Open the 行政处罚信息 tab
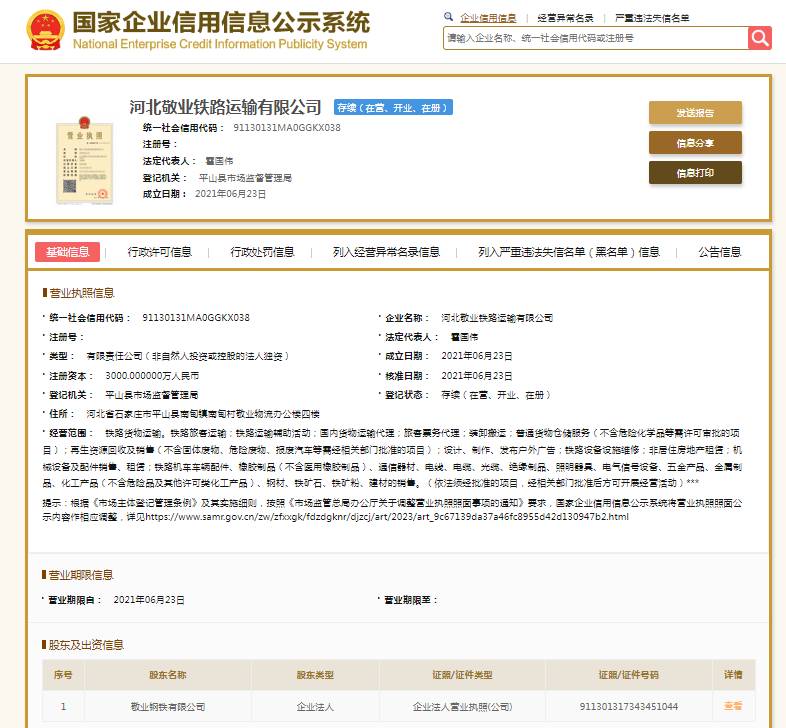 (x=262, y=252)
